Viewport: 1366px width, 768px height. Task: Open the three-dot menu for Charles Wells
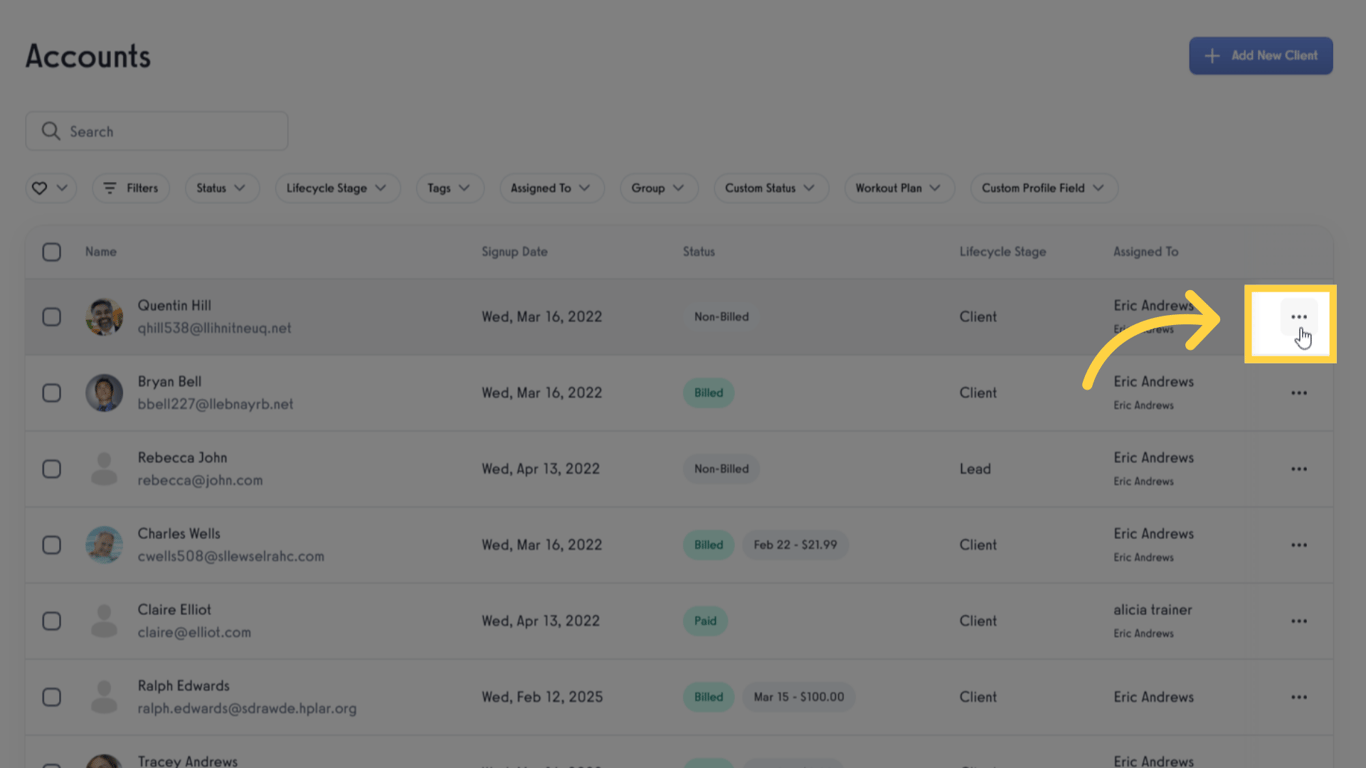pos(1298,545)
